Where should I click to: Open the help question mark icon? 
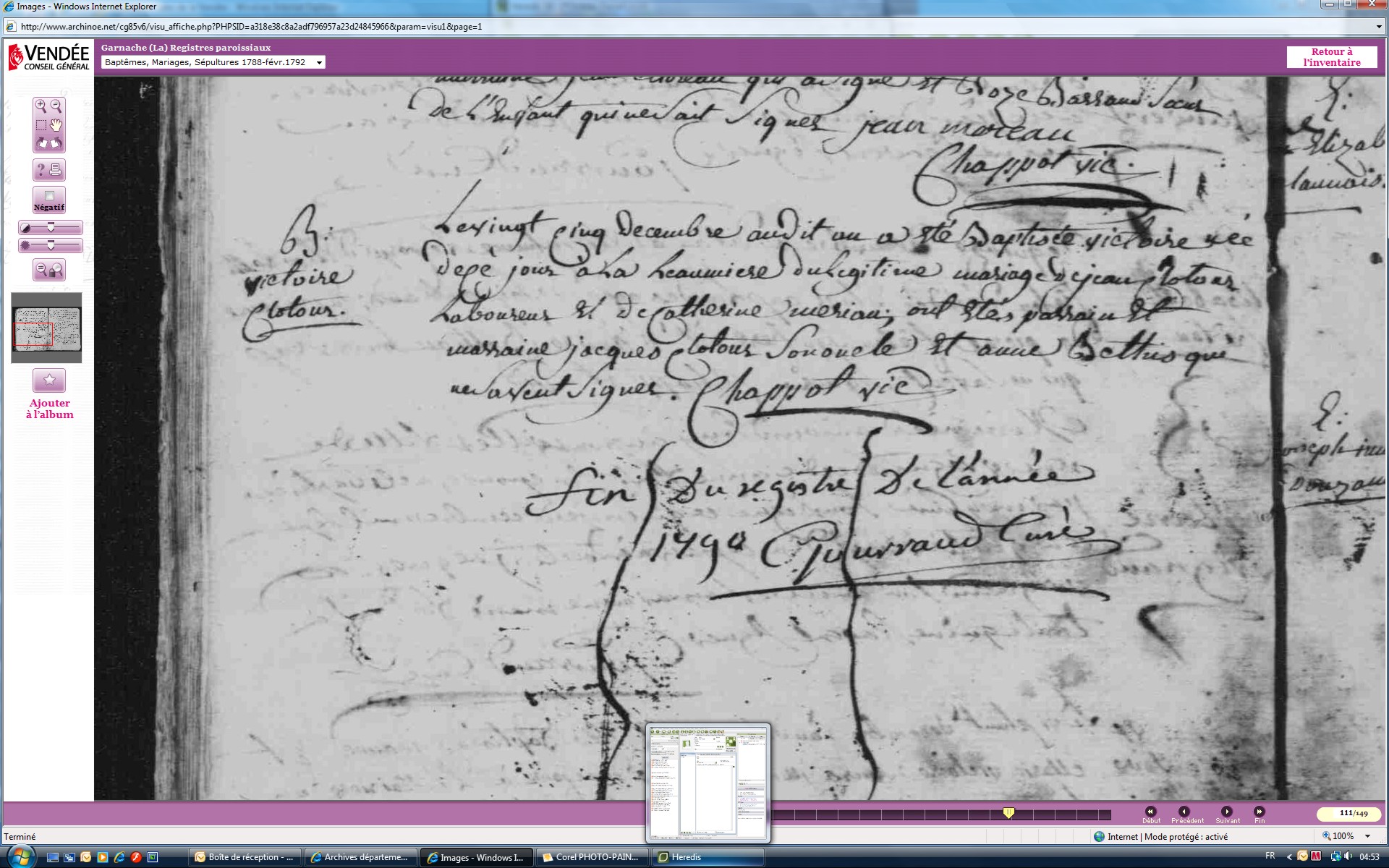(x=41, y=170)
